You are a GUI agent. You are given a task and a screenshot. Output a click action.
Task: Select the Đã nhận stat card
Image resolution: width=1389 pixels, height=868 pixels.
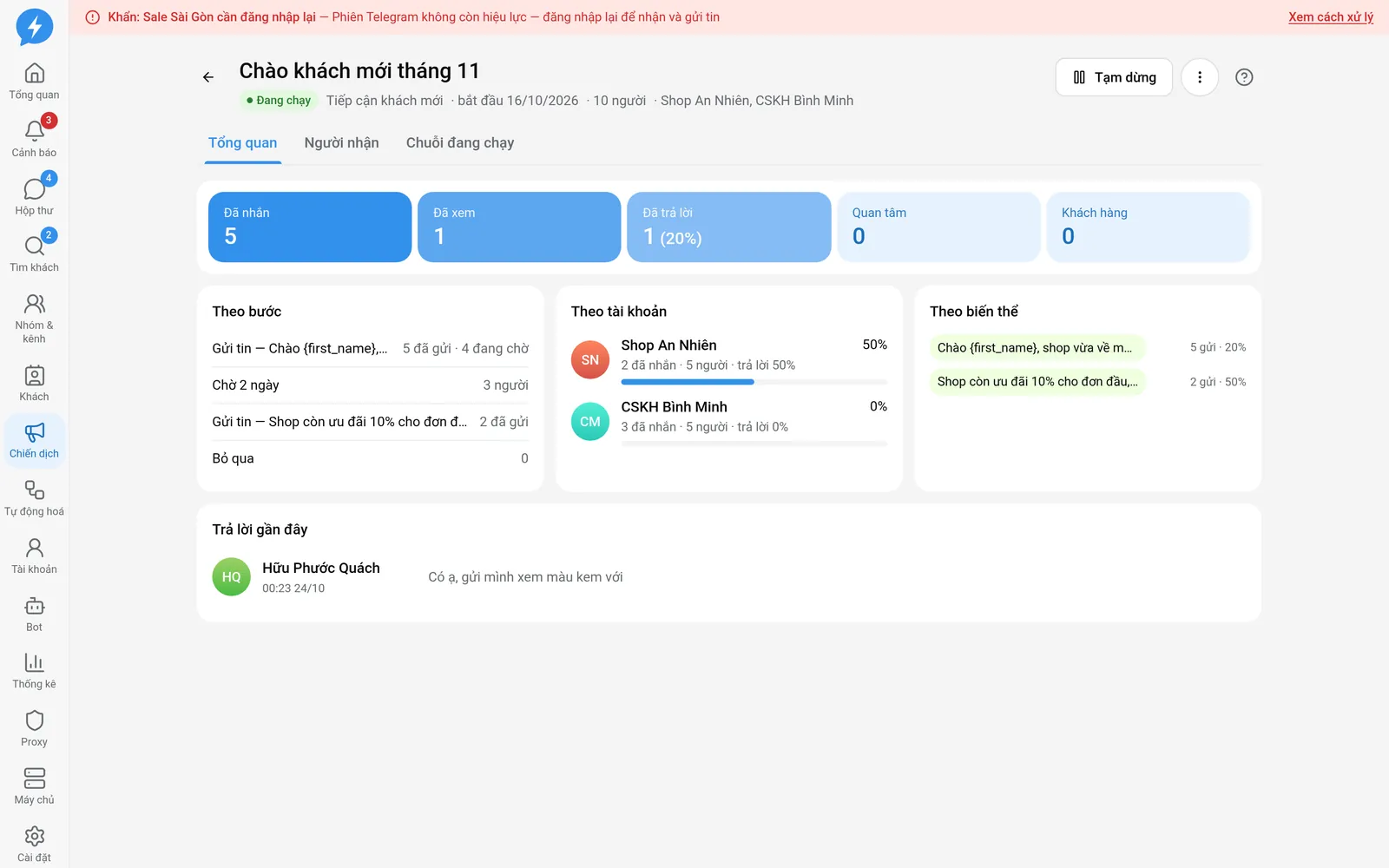tap(310, 227)
